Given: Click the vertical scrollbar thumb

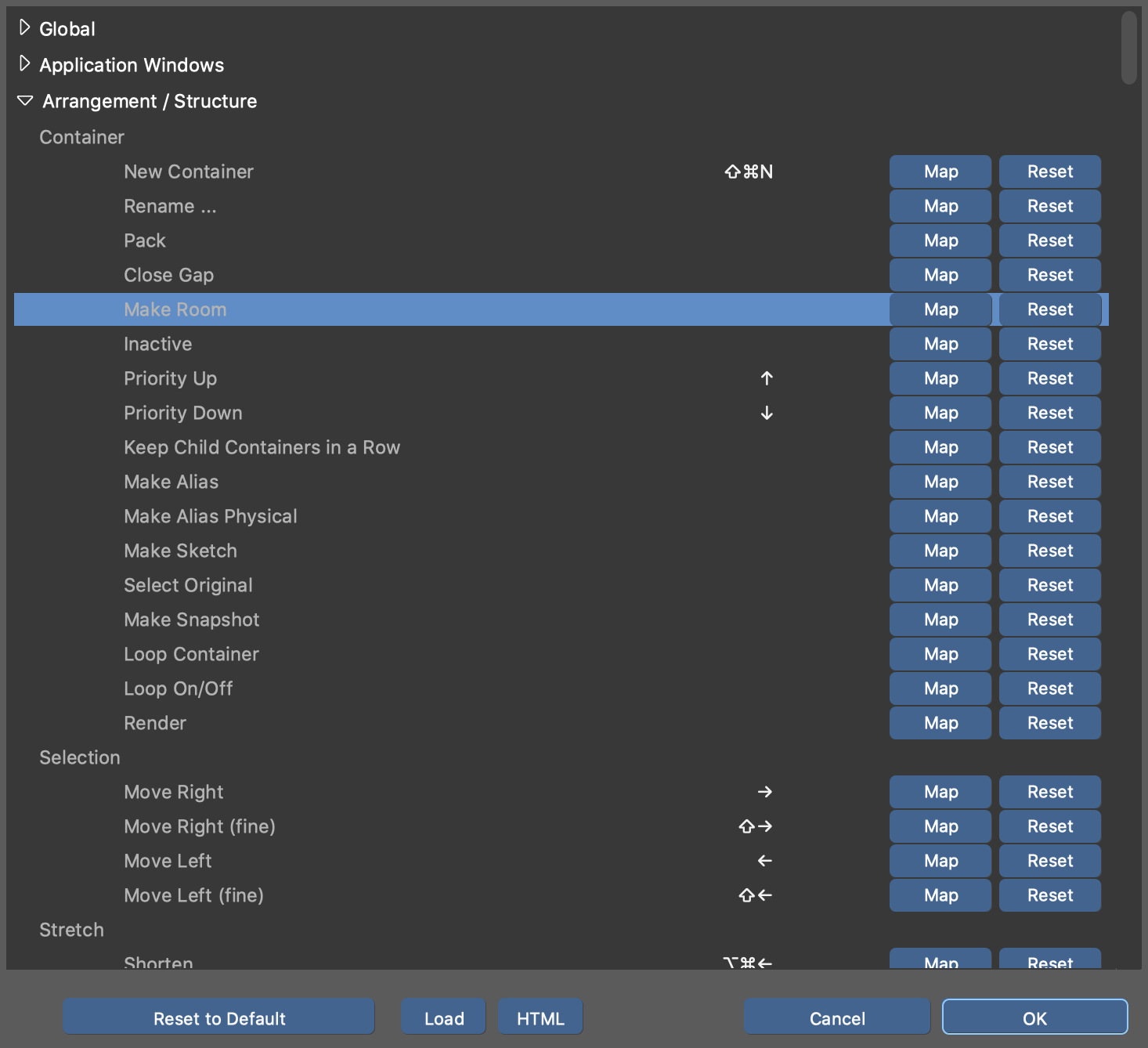Looking at the screenshot, I should (1128, 47).
